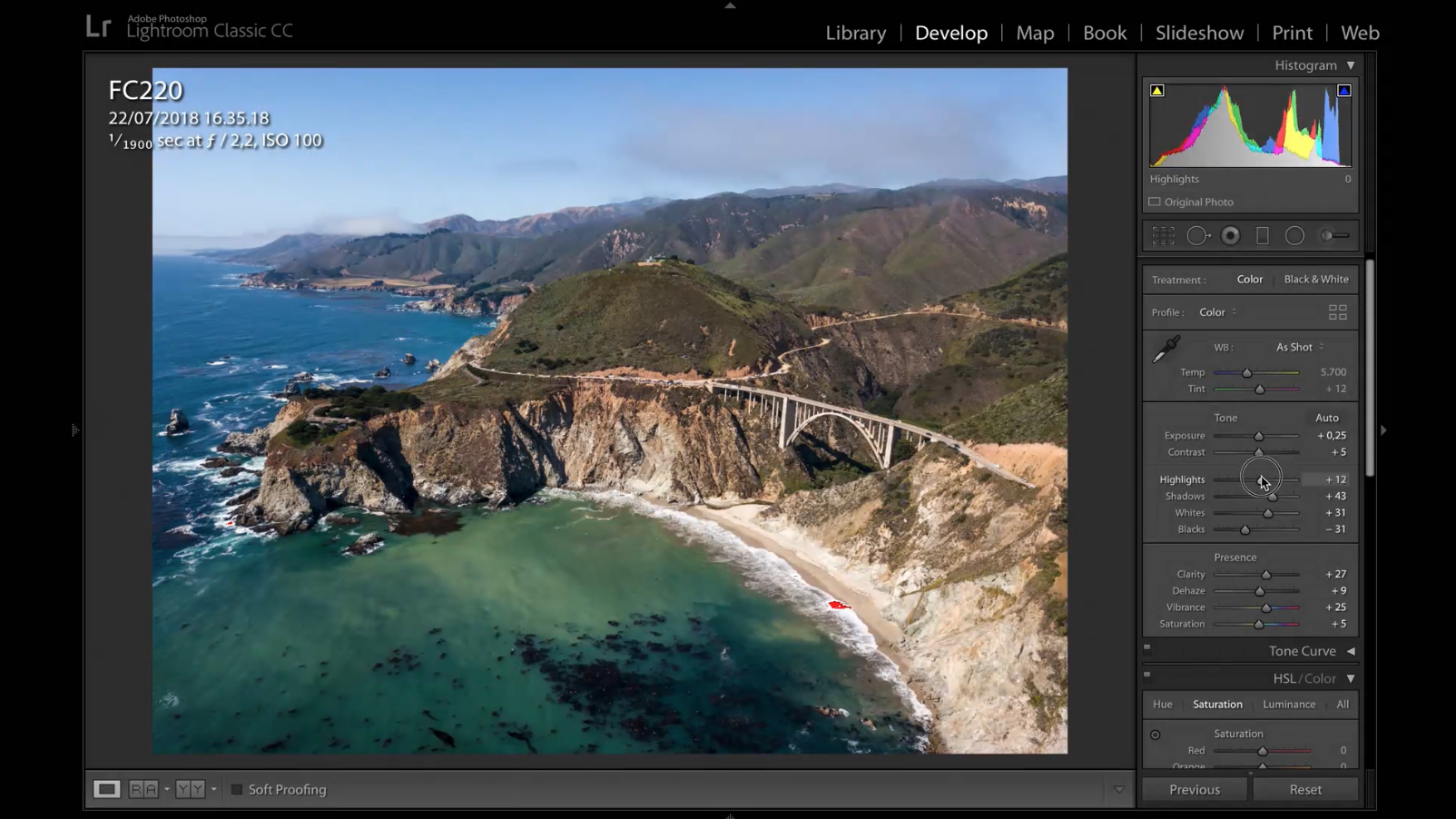Switch HSL panel to All tab
Viewport: 1456px width, 819px height.
click(1343, 705)
